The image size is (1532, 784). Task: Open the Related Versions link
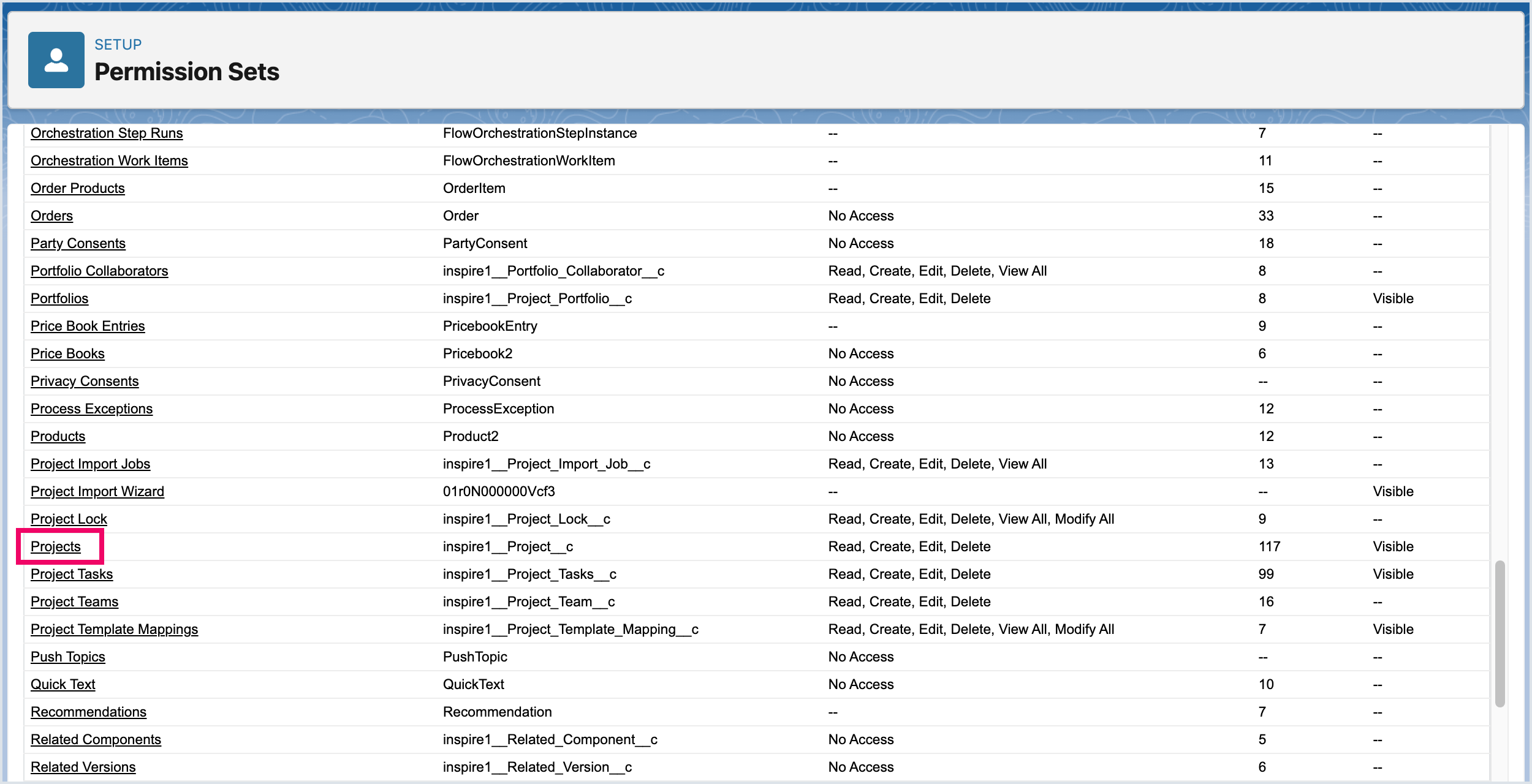[83, 767]
